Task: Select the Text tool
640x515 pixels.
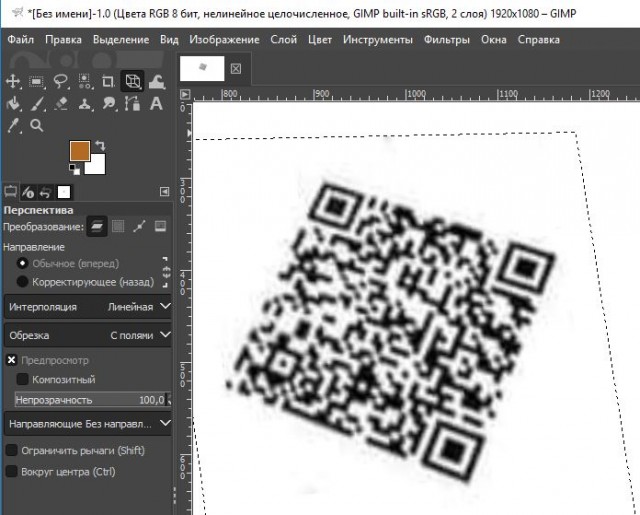Action: click(156, 104)
